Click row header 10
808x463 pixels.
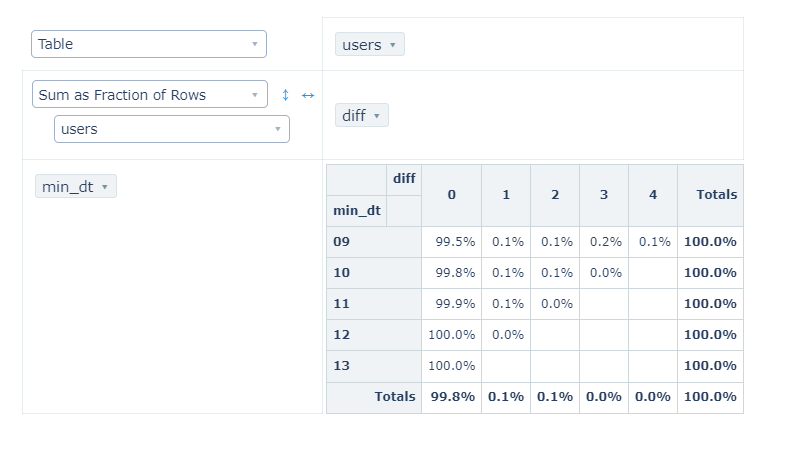coord(341,273)
